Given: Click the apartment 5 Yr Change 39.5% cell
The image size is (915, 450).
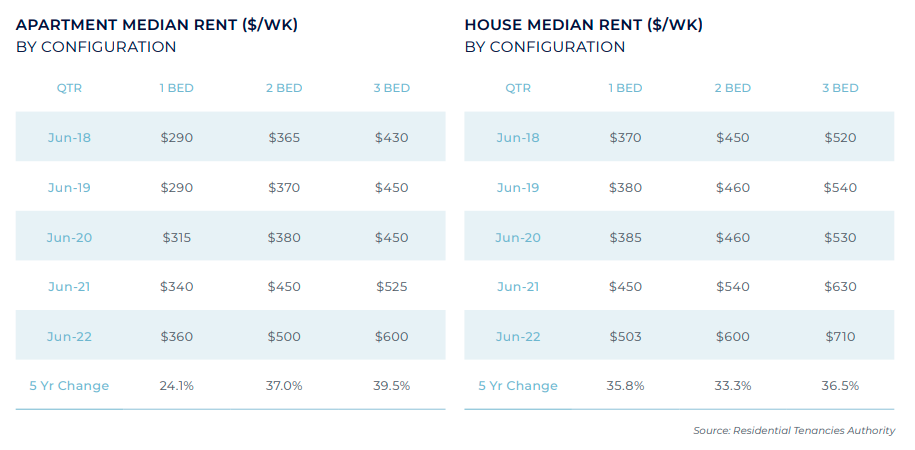Looking at the screenshot, I should (x=392, y=385).
